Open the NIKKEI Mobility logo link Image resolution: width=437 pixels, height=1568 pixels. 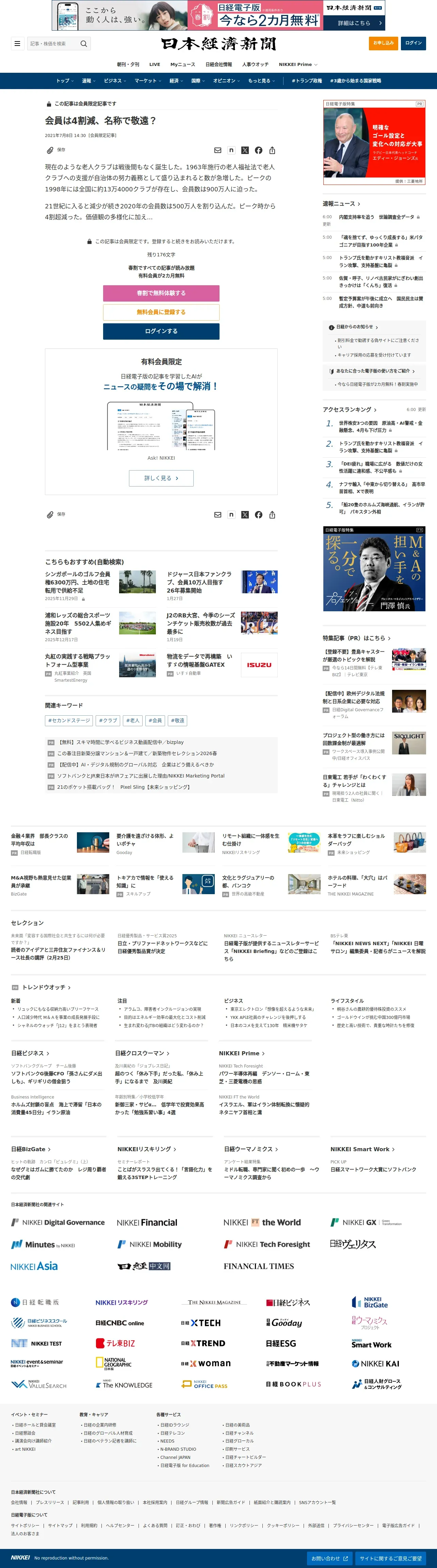pos(149,1244)
